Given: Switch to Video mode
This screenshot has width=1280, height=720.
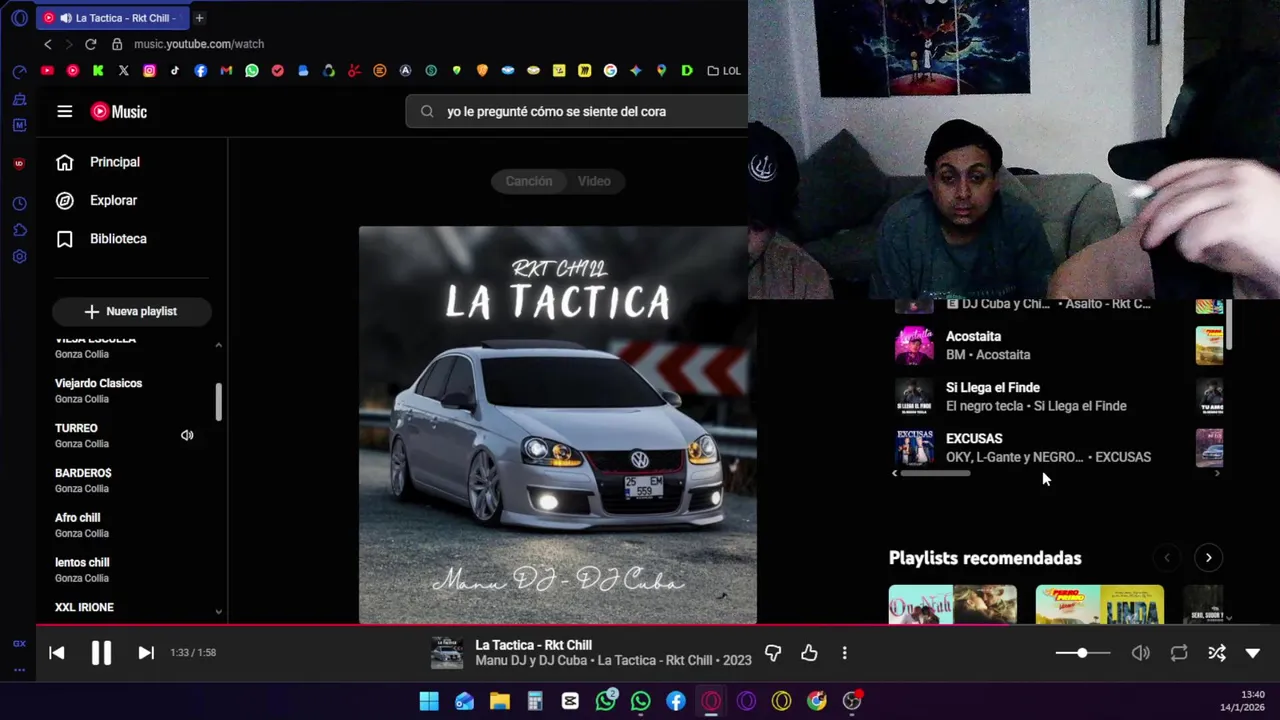Looking at the screenshot, I should [594, 181].
